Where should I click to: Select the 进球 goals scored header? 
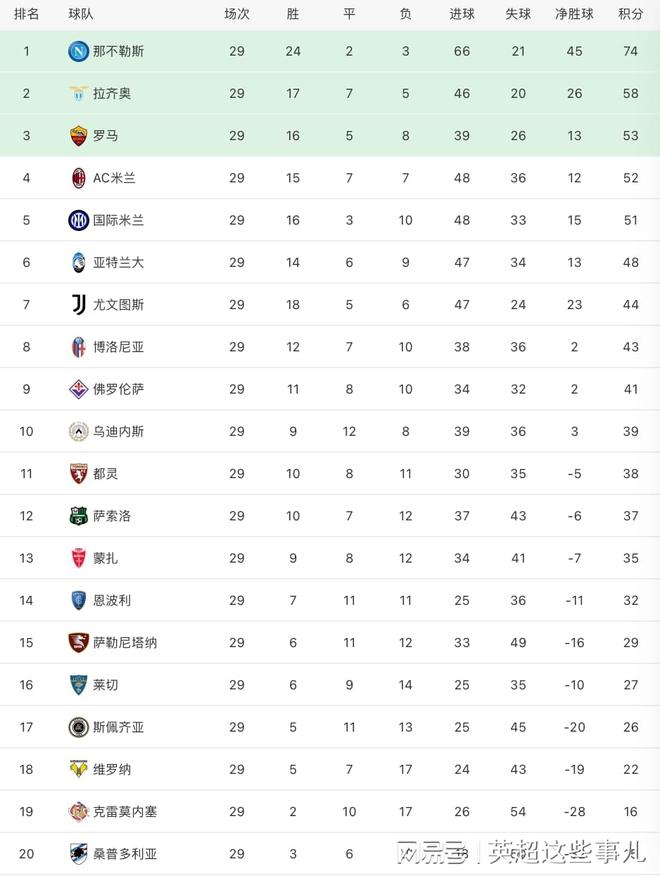point(461,14)
